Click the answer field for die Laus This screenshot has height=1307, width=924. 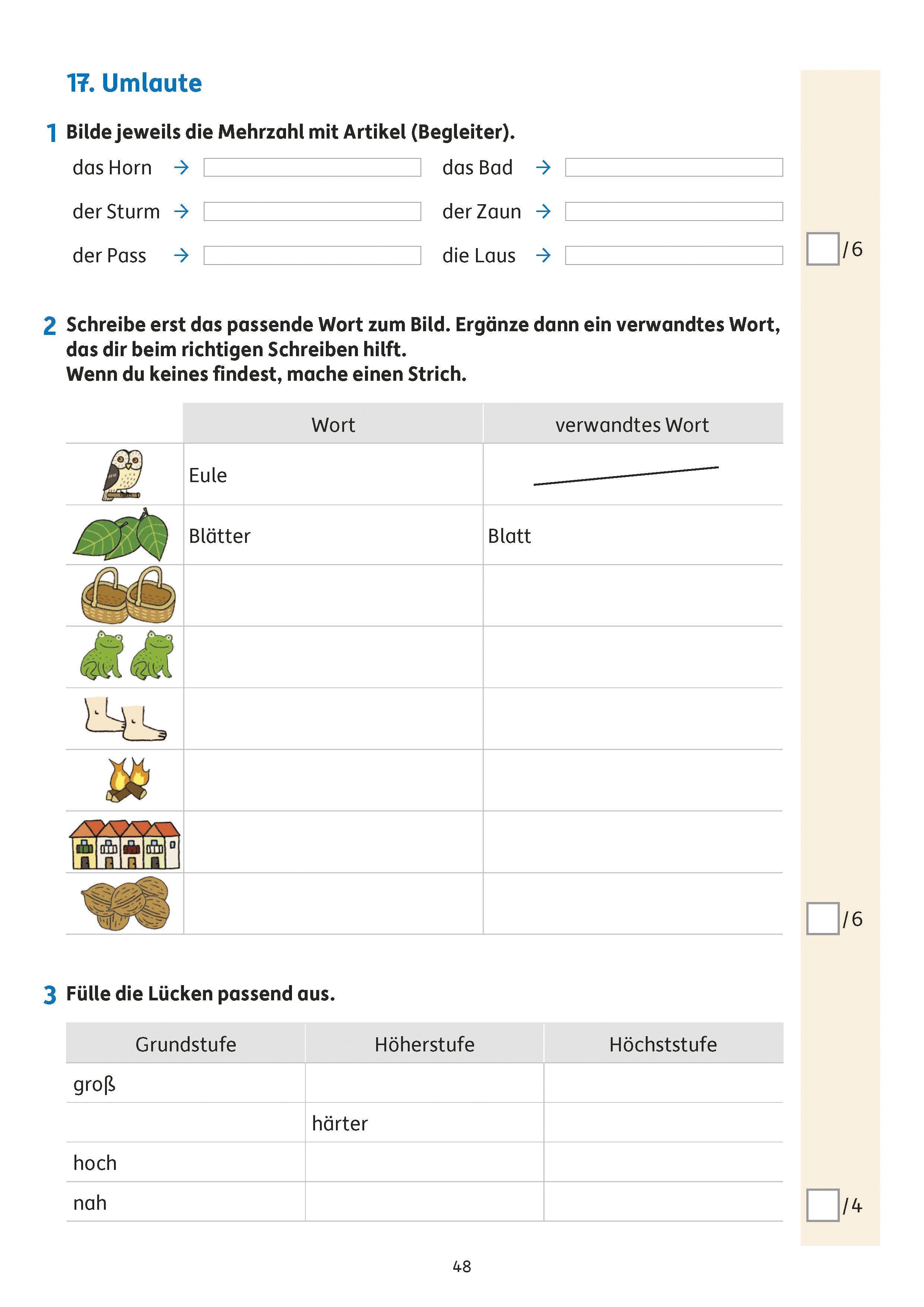[x=674, y=256]
